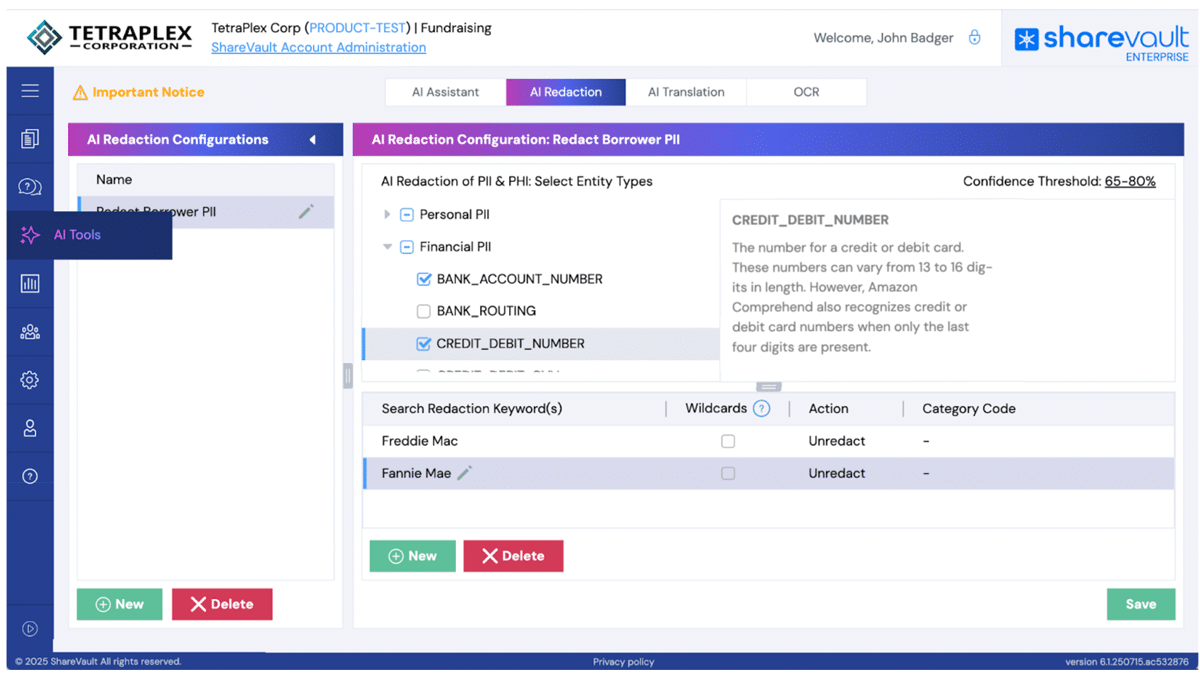Screen dimensions: 1200x675
Task: Save the redaction configuration
Action: [x=1141, y=604]
